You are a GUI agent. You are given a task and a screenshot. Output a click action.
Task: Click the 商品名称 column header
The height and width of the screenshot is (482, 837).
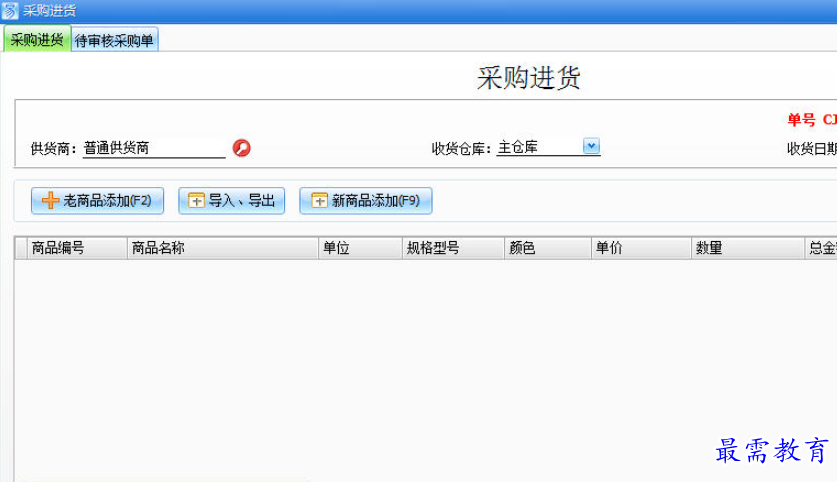coord(223,248)
